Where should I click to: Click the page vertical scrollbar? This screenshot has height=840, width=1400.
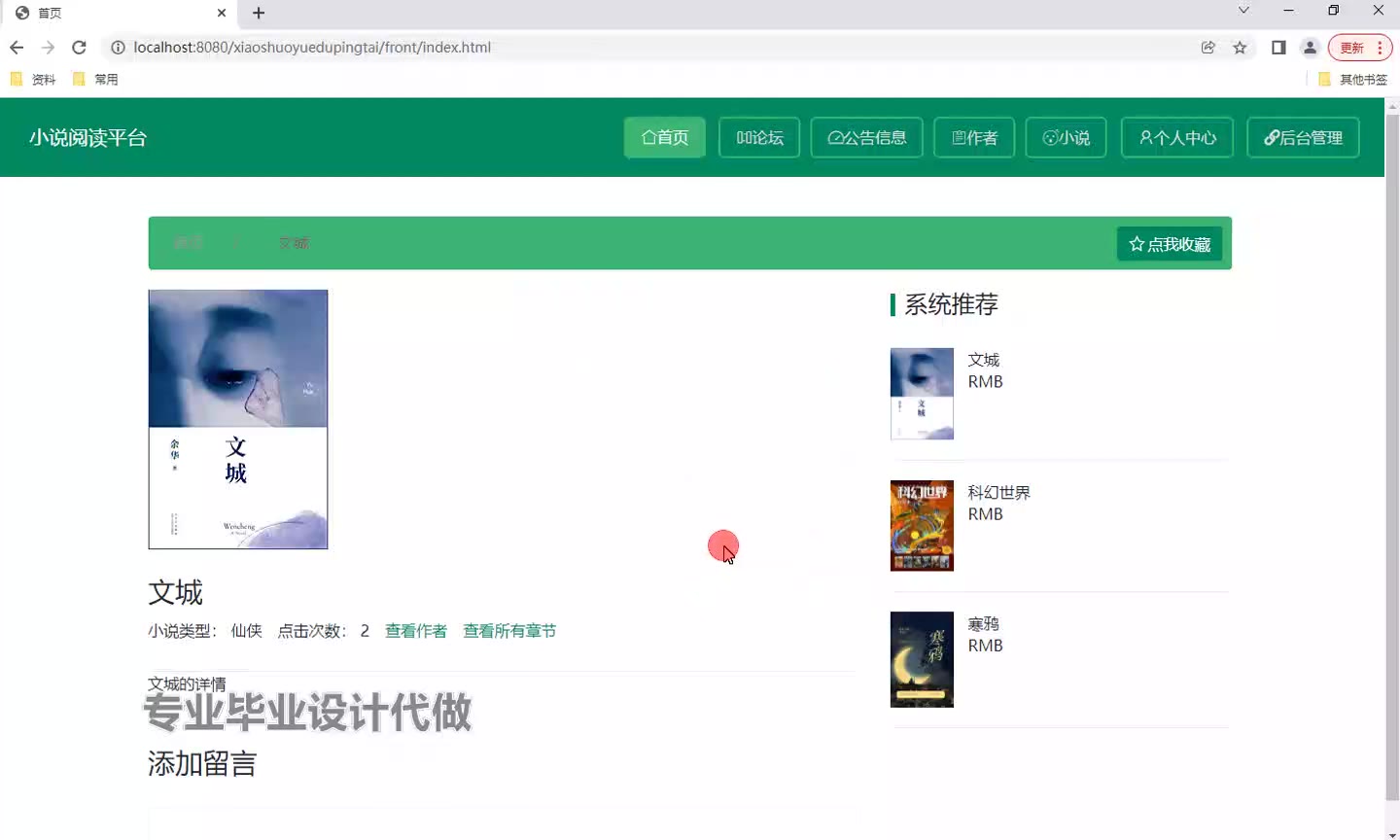[1392, 457]
